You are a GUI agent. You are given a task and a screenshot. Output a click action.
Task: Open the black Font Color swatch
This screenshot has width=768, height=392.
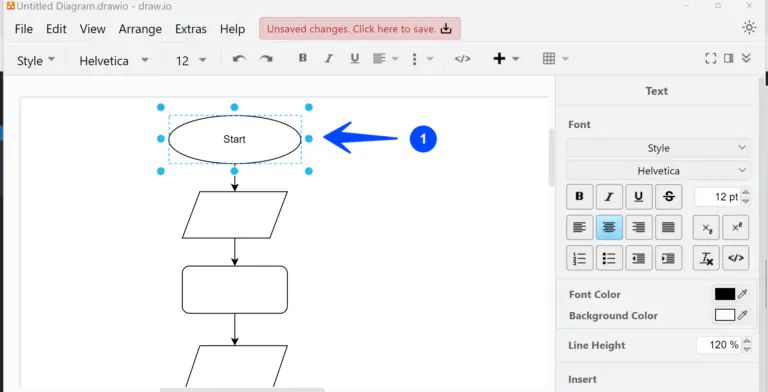coord(724,294)
